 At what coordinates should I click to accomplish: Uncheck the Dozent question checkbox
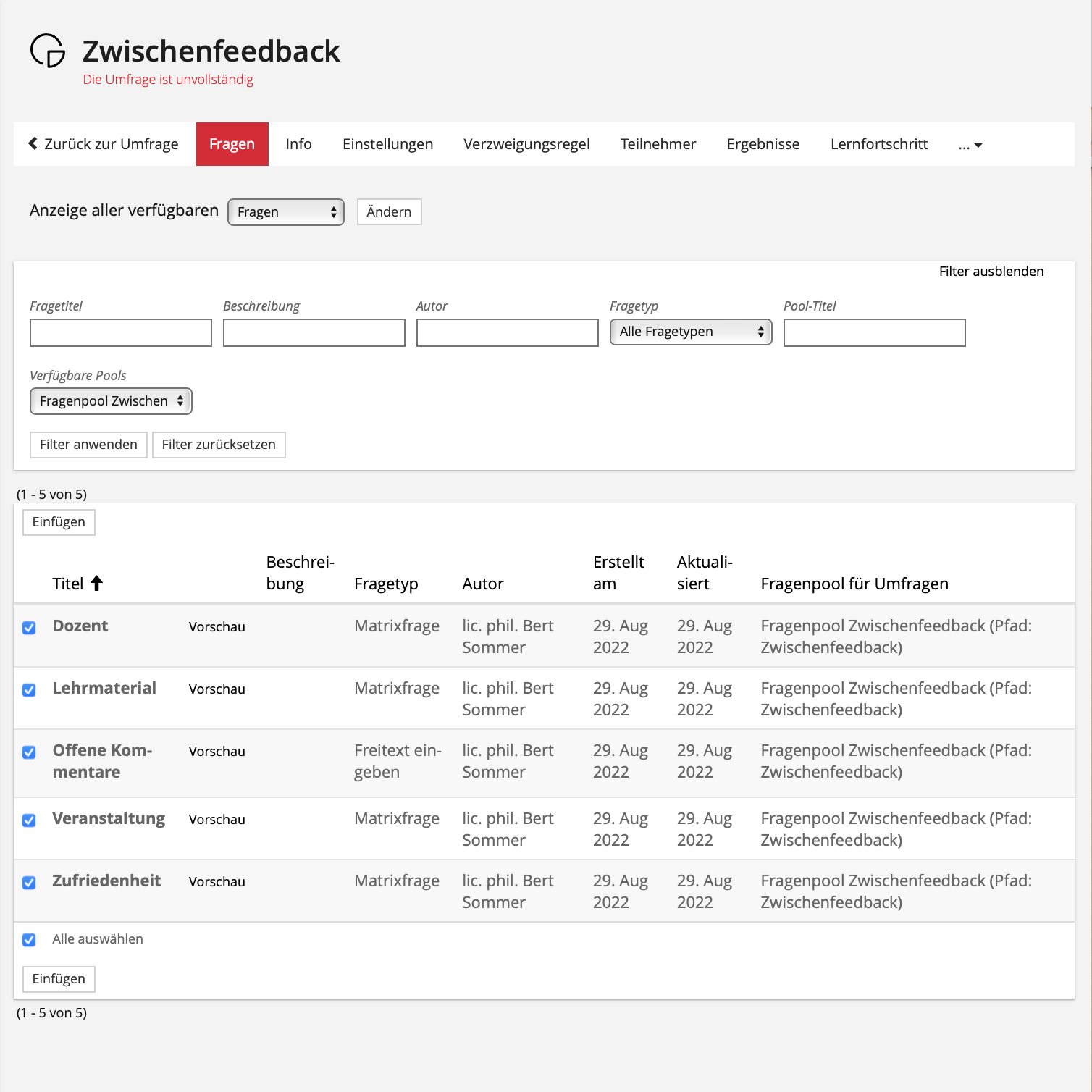pos(29,628)
